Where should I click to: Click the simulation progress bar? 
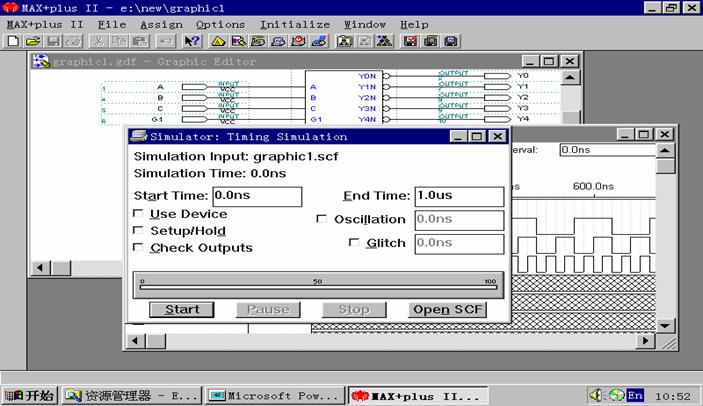(x=318, y=285)
